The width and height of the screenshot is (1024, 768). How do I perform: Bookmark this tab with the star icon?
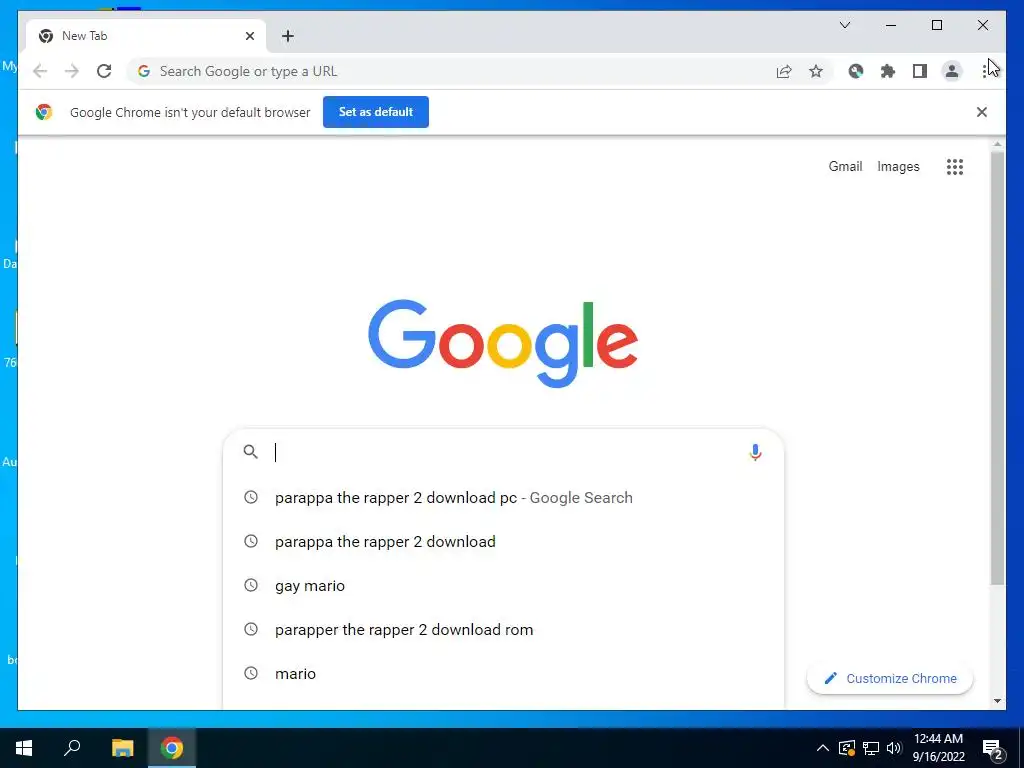816,71
